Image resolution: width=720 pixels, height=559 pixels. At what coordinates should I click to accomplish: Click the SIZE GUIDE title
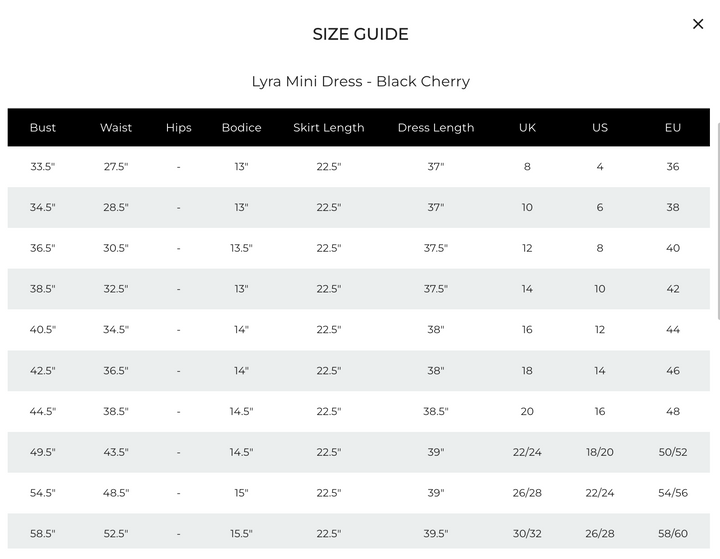(x=360, y=34)
